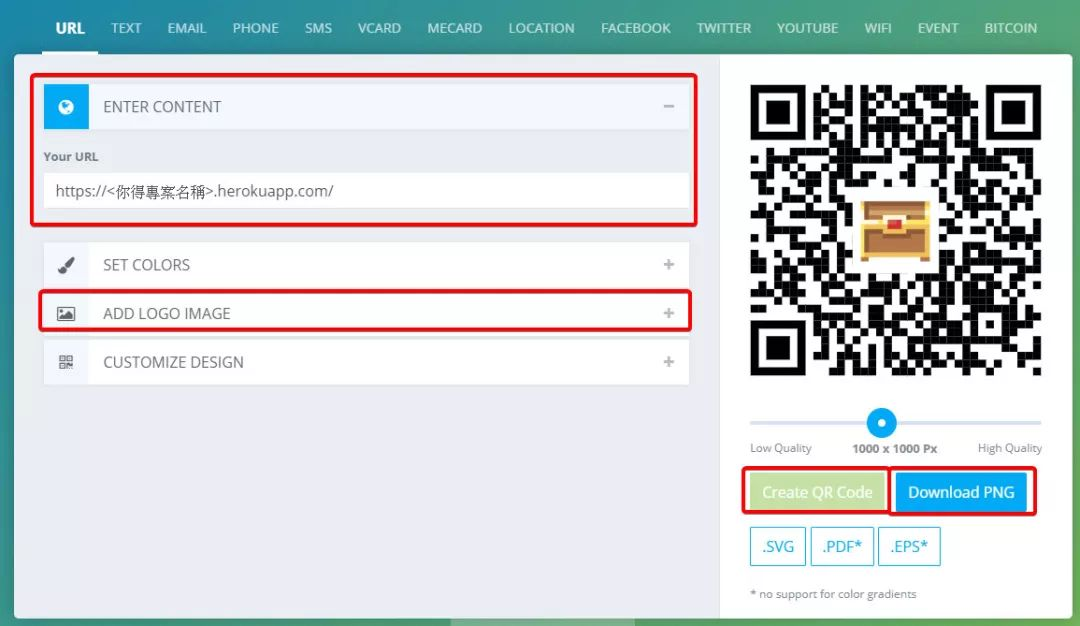Click the slider track near High Quality

1012,423
